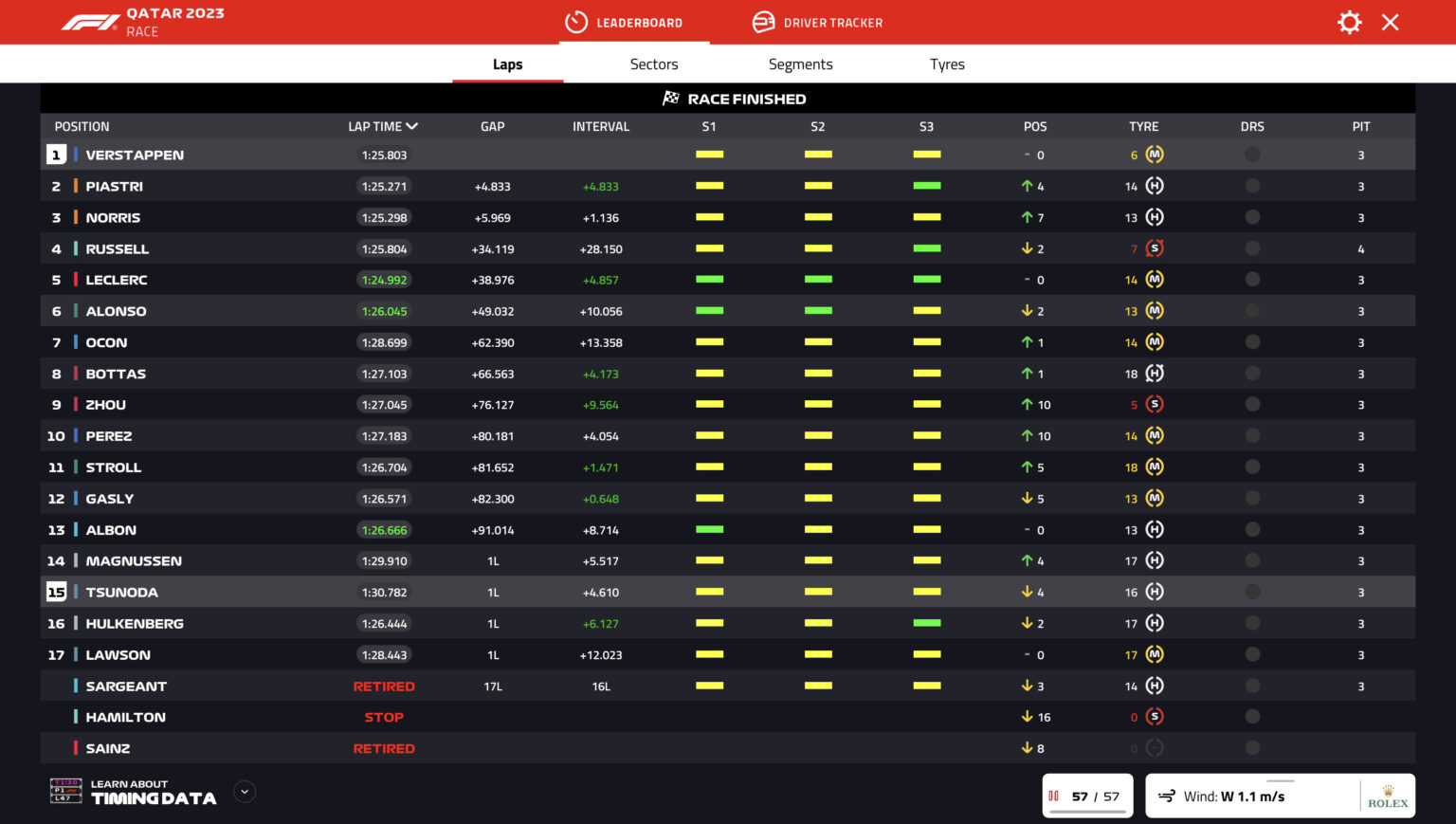Click the RETIRED label for Sargeant
The image size is (1456, 824).
(x=384, y=686)
